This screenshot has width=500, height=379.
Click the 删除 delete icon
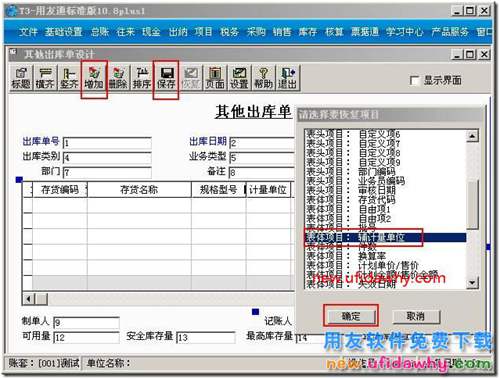118,78
